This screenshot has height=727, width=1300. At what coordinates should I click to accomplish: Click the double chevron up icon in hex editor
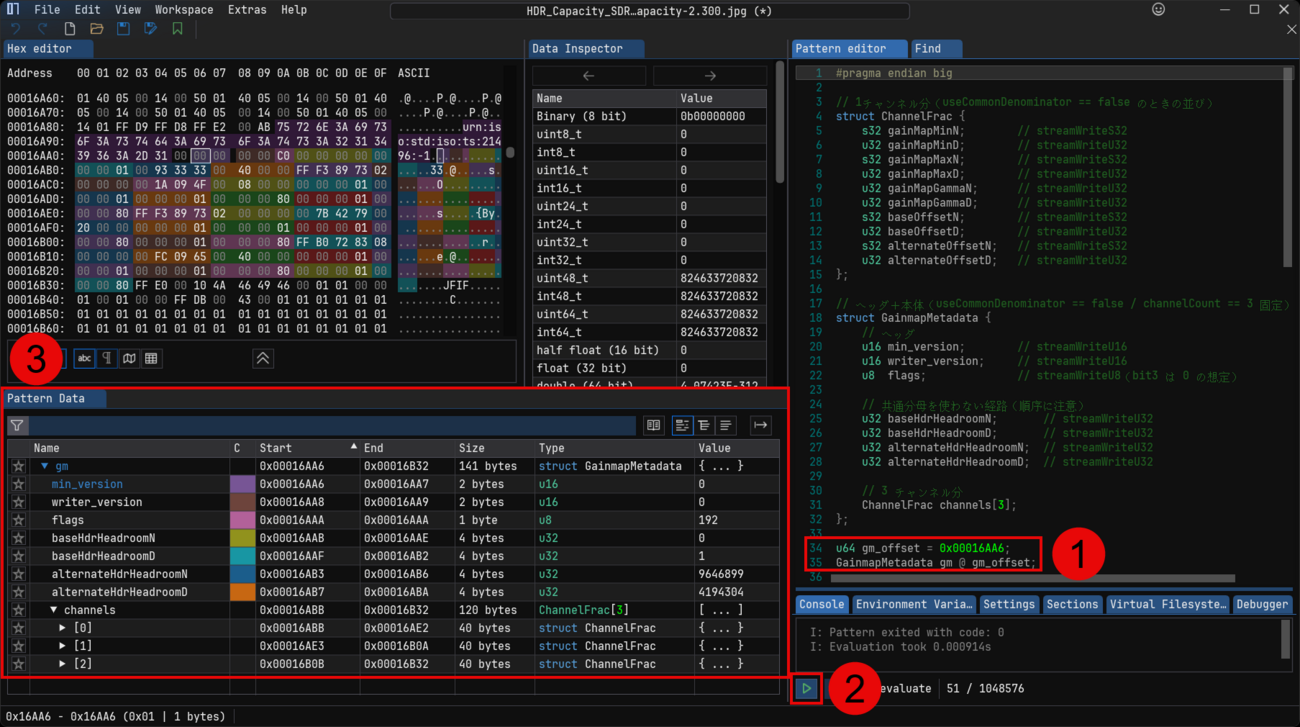click(263, 359)
